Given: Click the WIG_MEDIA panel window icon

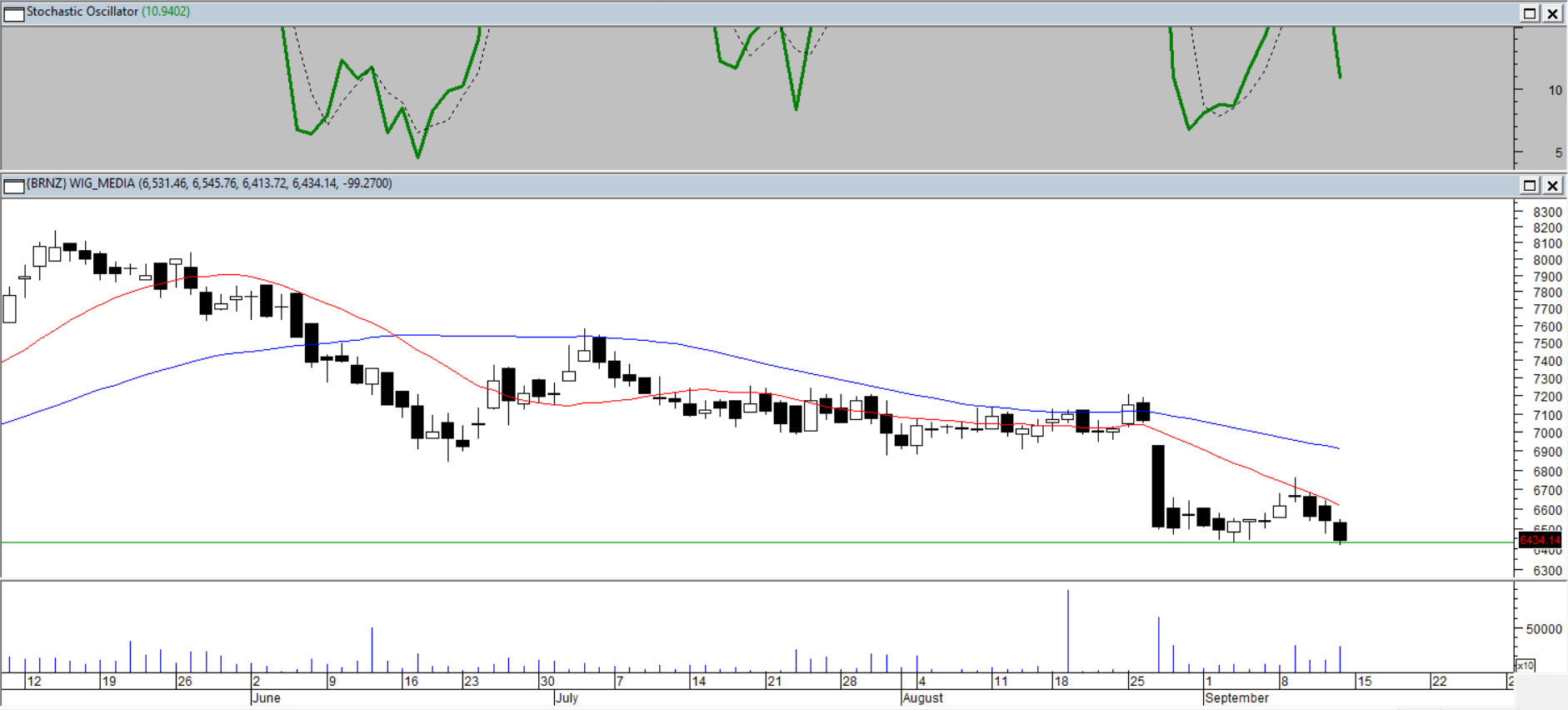Looking at the screenshot, I should pos(14,185).
